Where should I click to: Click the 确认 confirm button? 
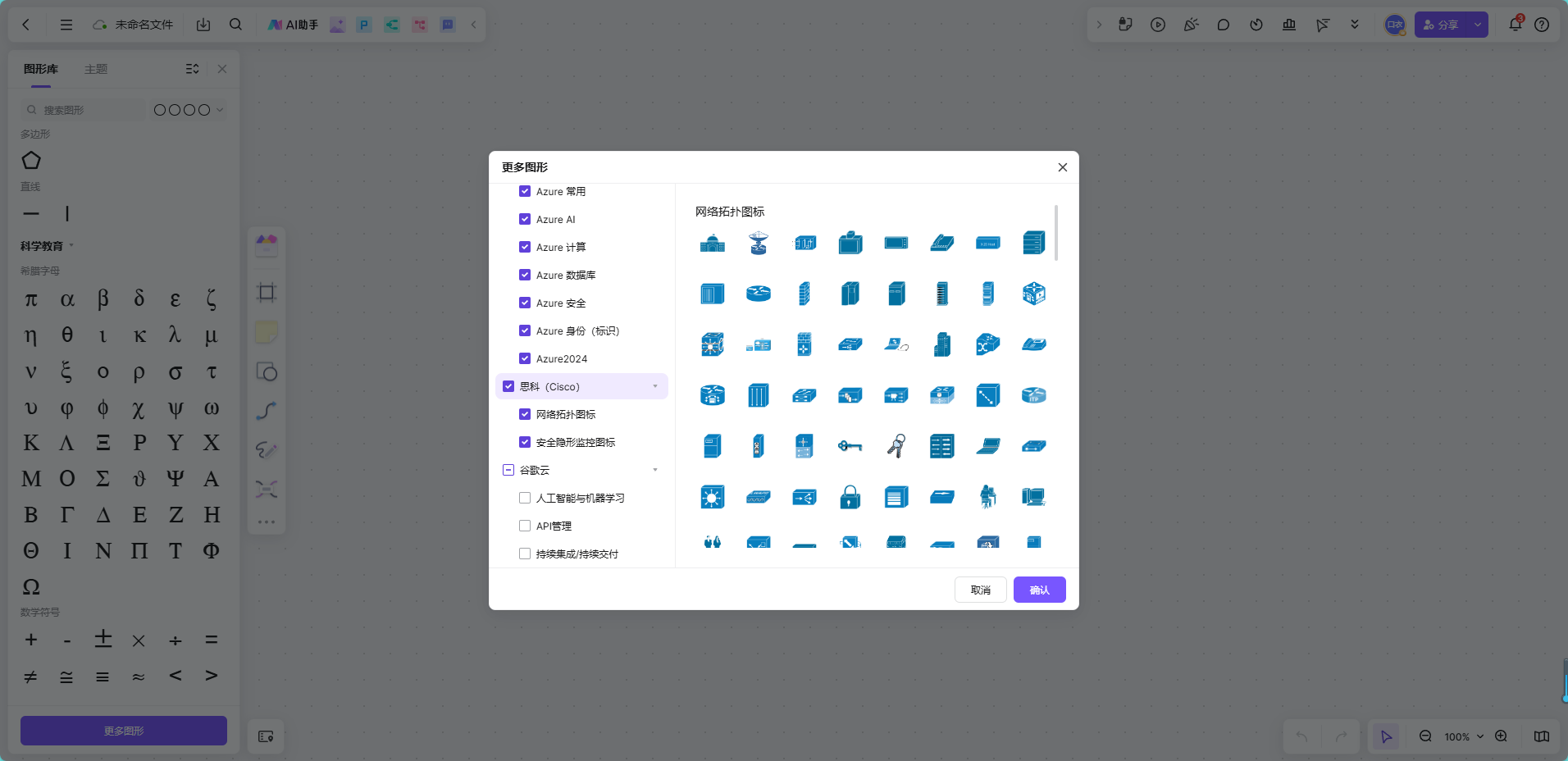[x=1039, y=590]
